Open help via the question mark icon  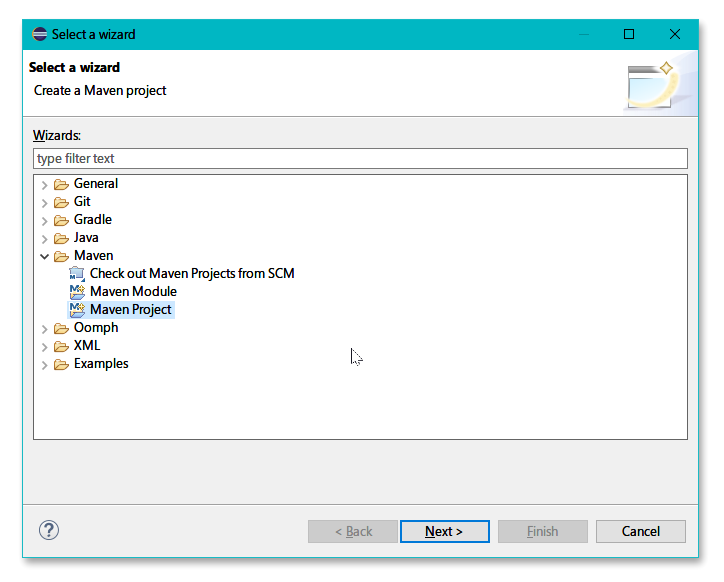48,530
